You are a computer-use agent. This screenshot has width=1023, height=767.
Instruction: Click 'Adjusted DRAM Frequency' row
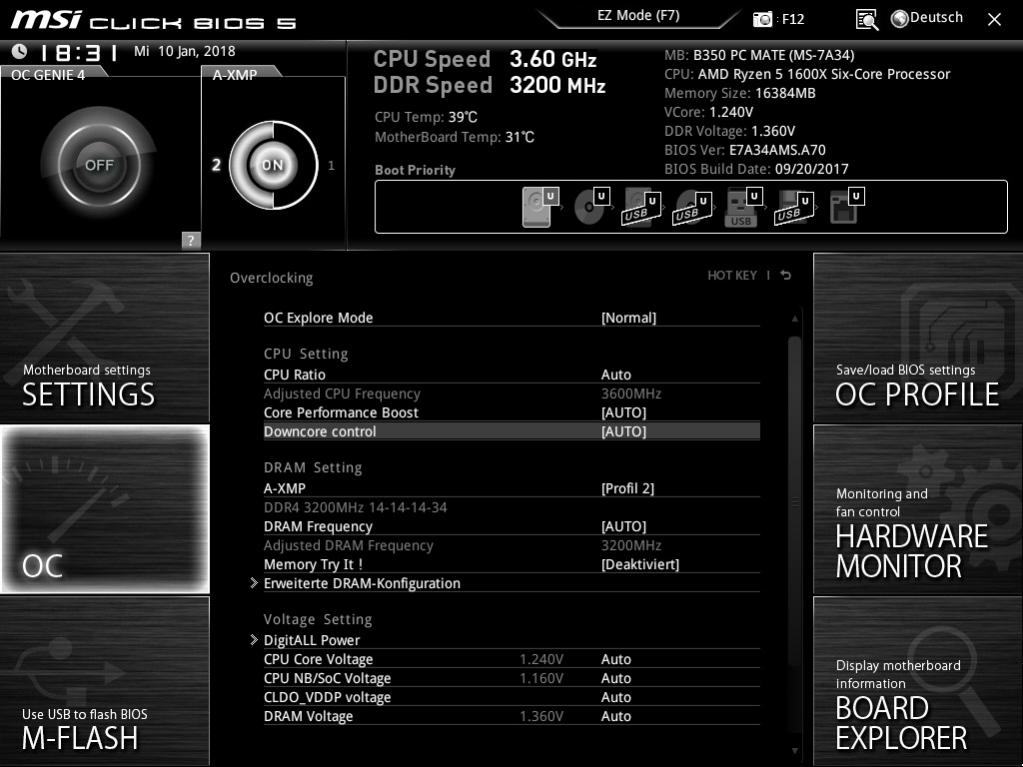512,545
